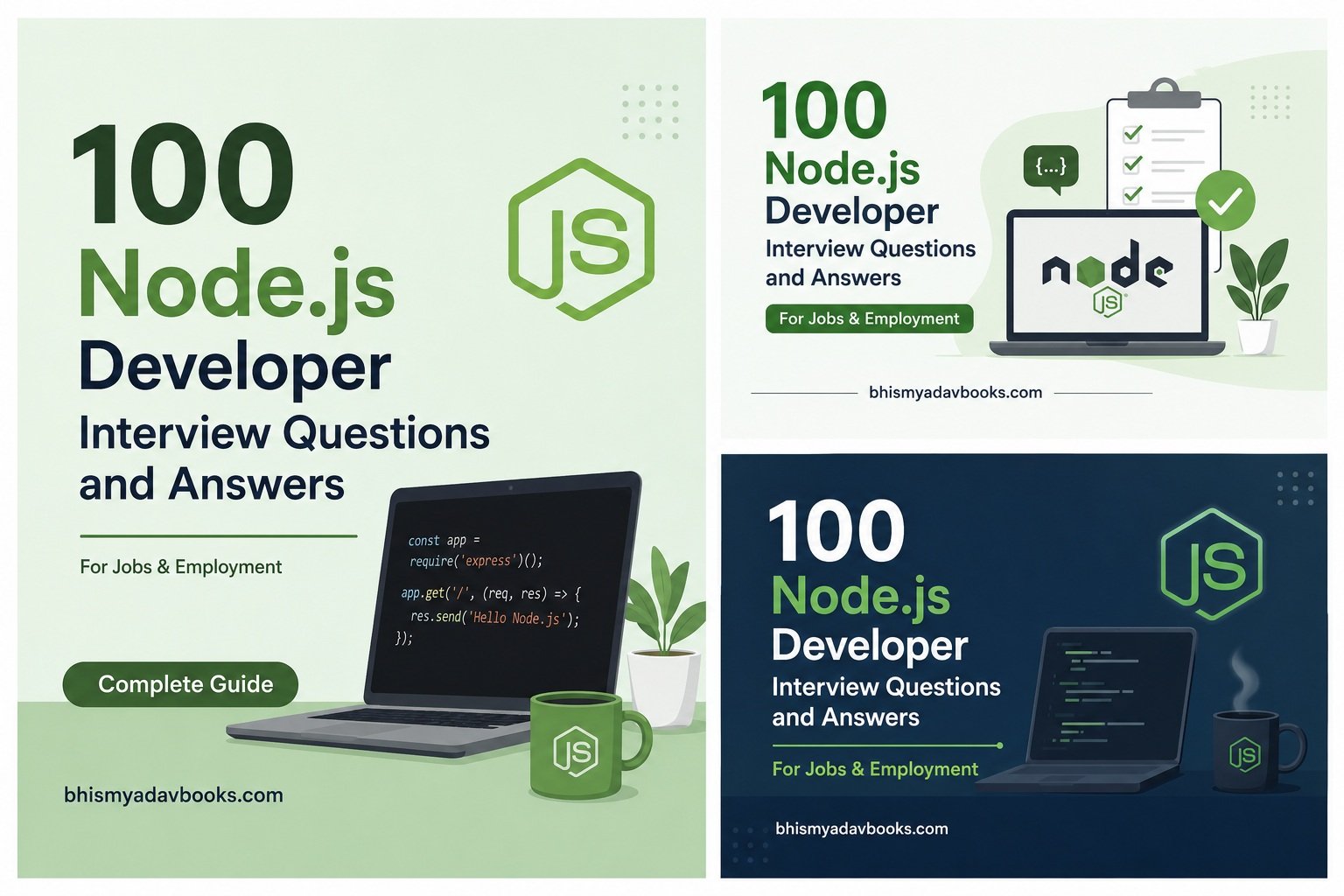Click the JS logo on the green coffee mug
This screenshot has height=896, width=1344.
[576, 752]
